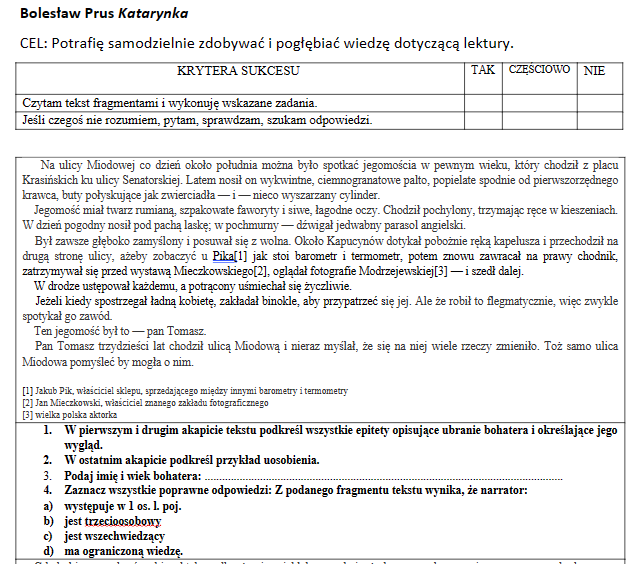The width and height of the screenshot is (633, 564).
Task: Mark the CZĘŚCIOWO cell for 'Czytam tekst fragmentami'
Action: (x=539, y=103)
